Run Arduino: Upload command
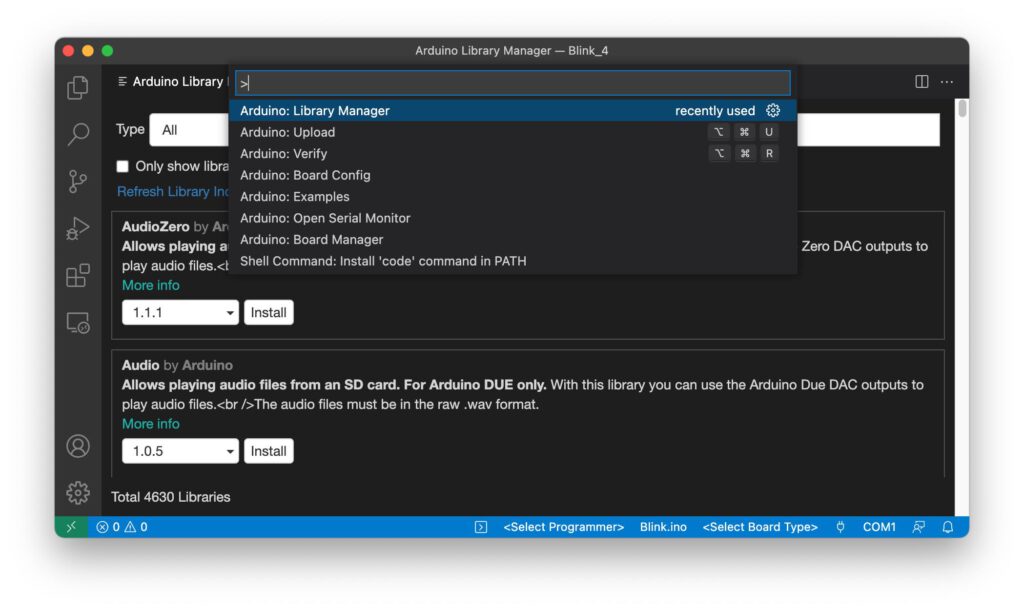This screenshot has height=610, width=1024. click(x=513, y=132)
